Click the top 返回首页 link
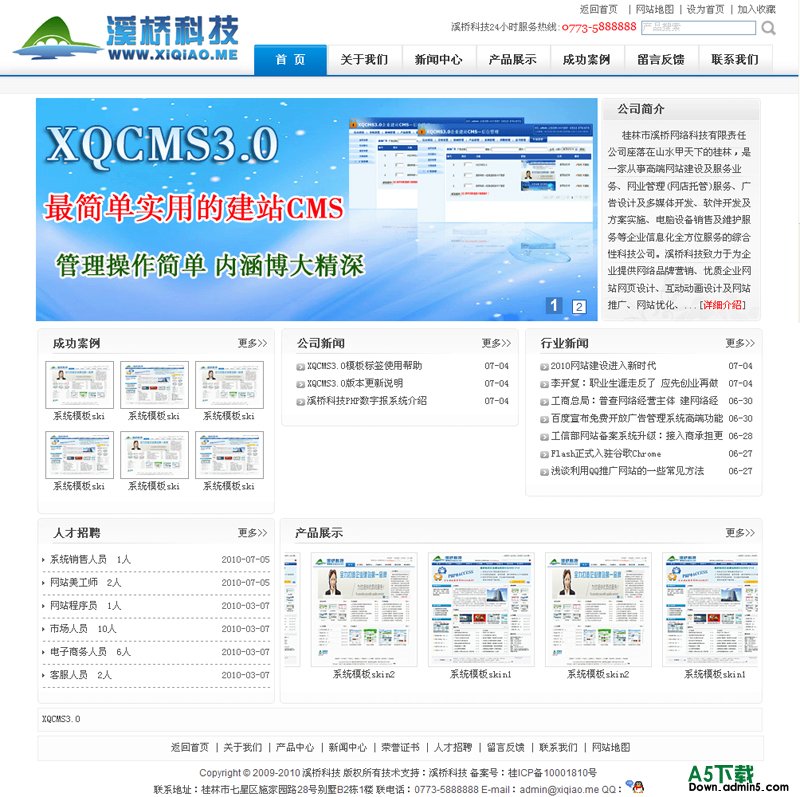800x797 pixels. click(x=598, y=9)
